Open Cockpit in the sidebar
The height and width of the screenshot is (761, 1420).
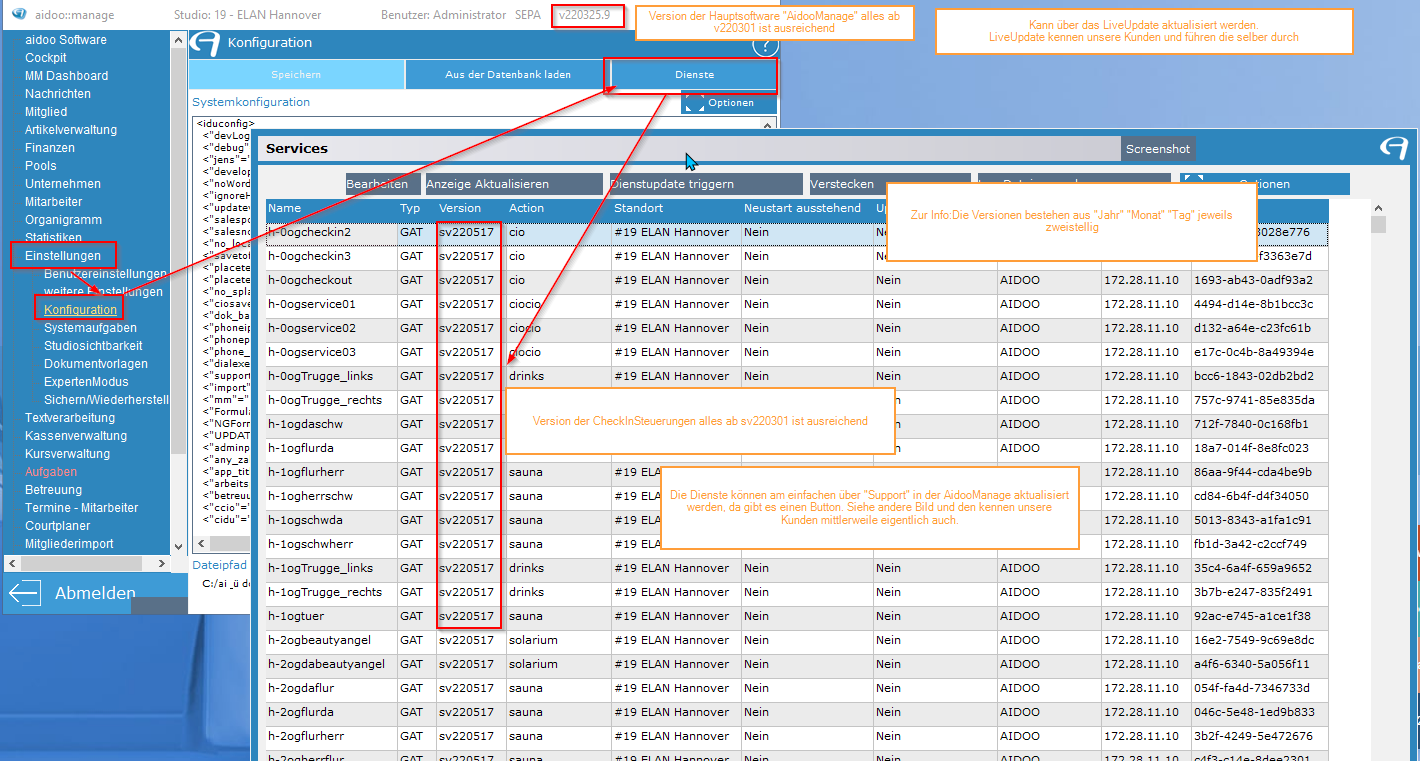click(x=46, y=58)
